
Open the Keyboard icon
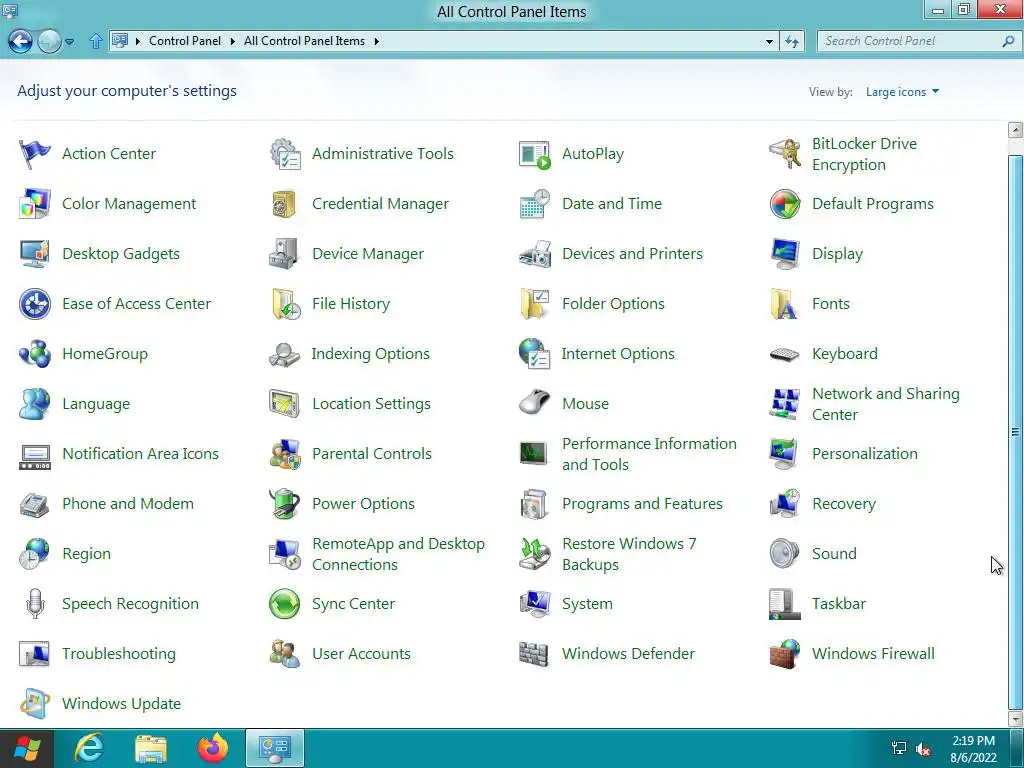(x=784, y=354)
